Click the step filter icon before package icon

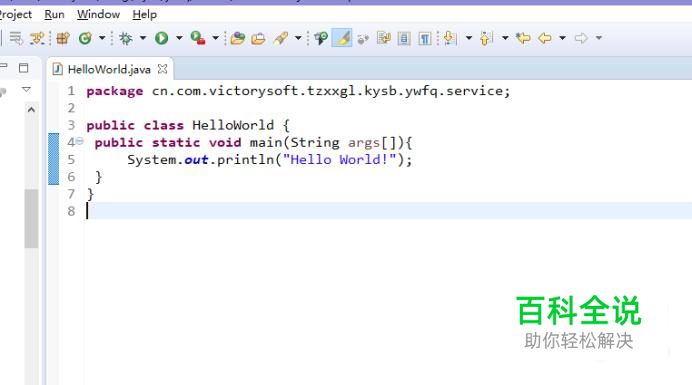pyautogui.click(x=37, y=38)
